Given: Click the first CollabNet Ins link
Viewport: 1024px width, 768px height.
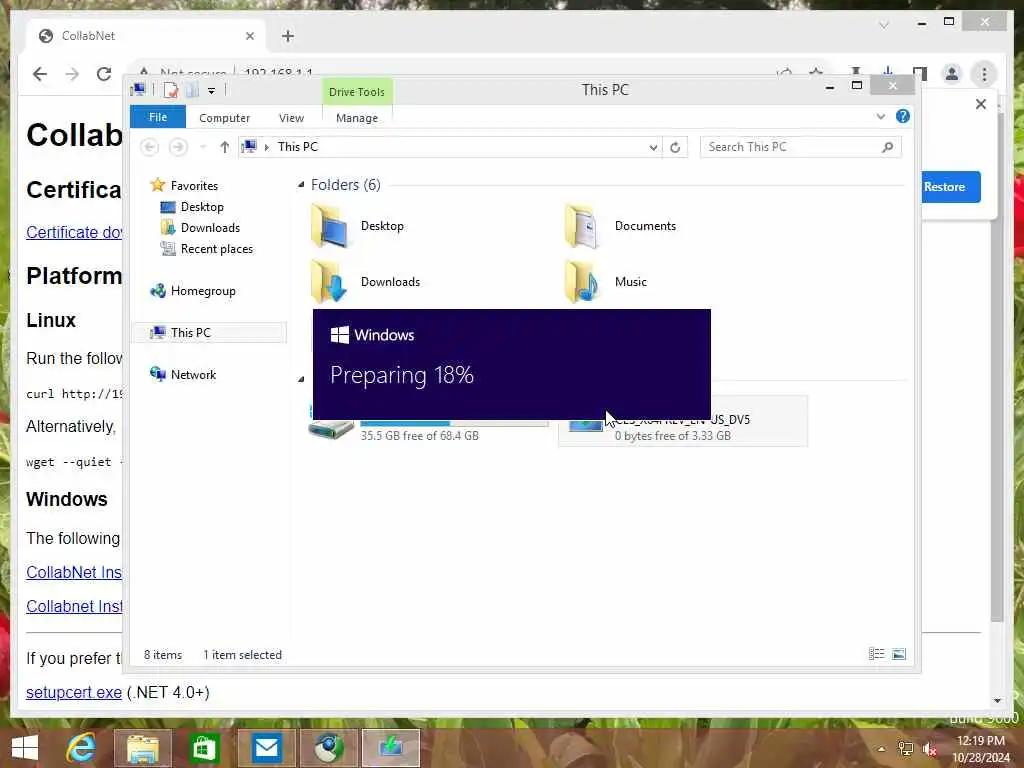Looking at the screenshot, I should [x=74, y=572].
